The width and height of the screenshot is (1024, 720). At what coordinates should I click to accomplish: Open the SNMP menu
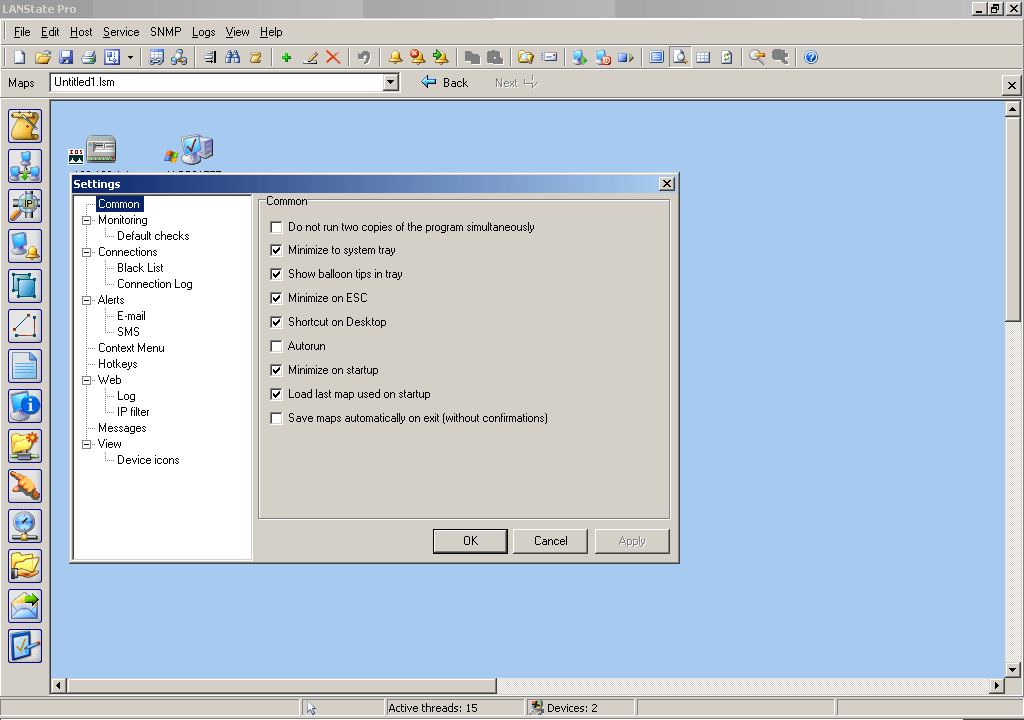(x=165, y=32)
